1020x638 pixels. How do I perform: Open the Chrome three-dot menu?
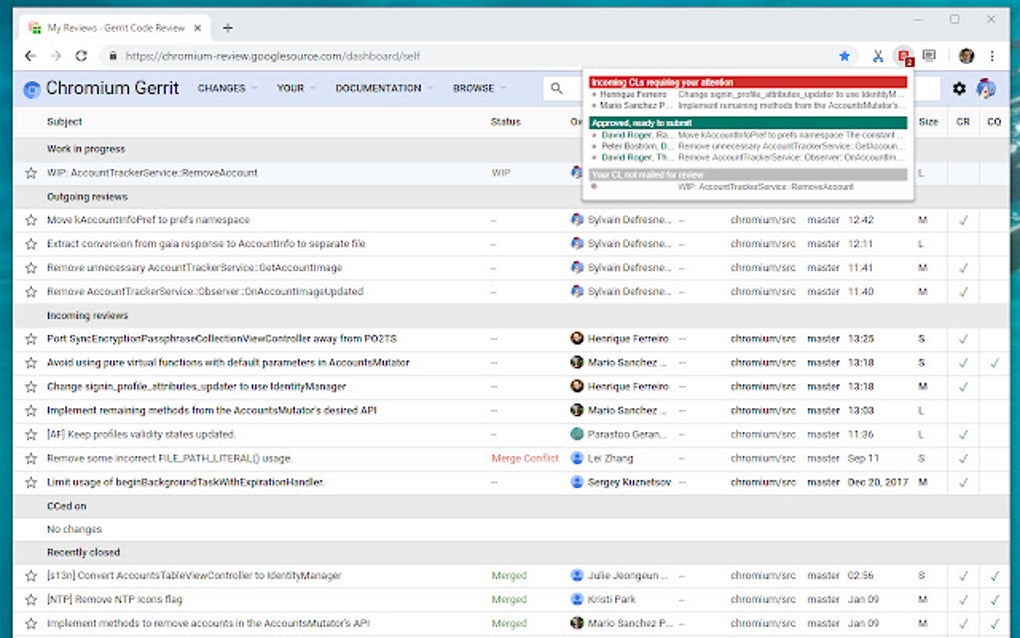click(x=992, y=57)
